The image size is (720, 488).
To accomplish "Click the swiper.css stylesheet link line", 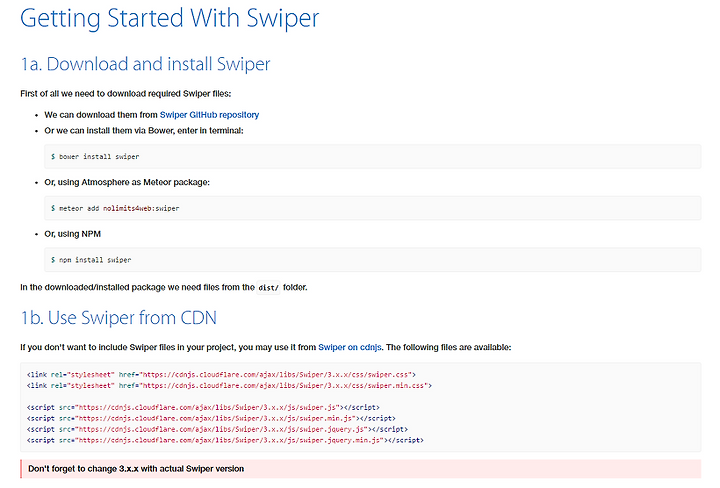I will [x=221, y=375].
